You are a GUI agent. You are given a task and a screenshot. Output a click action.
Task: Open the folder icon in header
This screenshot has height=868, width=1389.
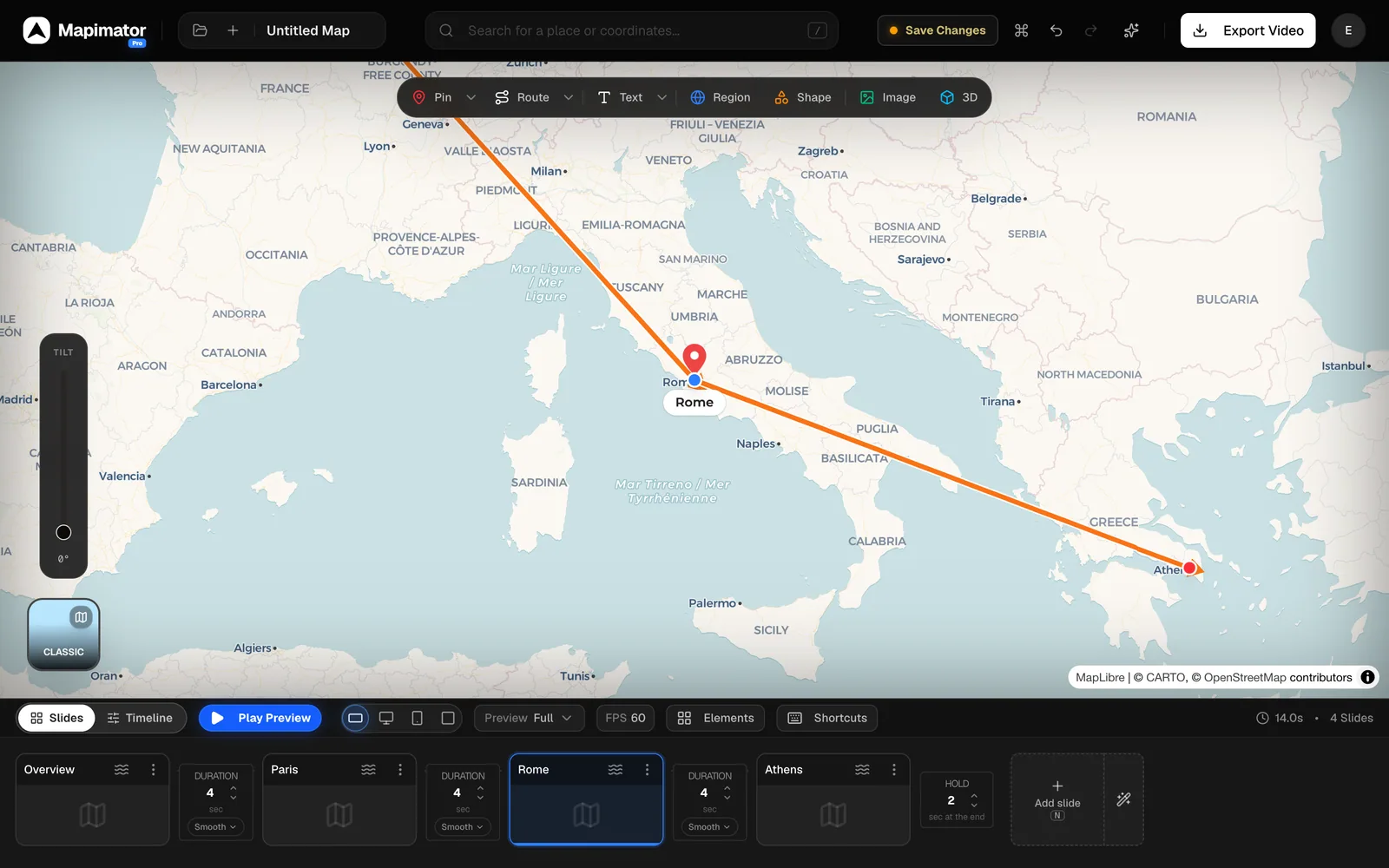click(x=200, y=30)
